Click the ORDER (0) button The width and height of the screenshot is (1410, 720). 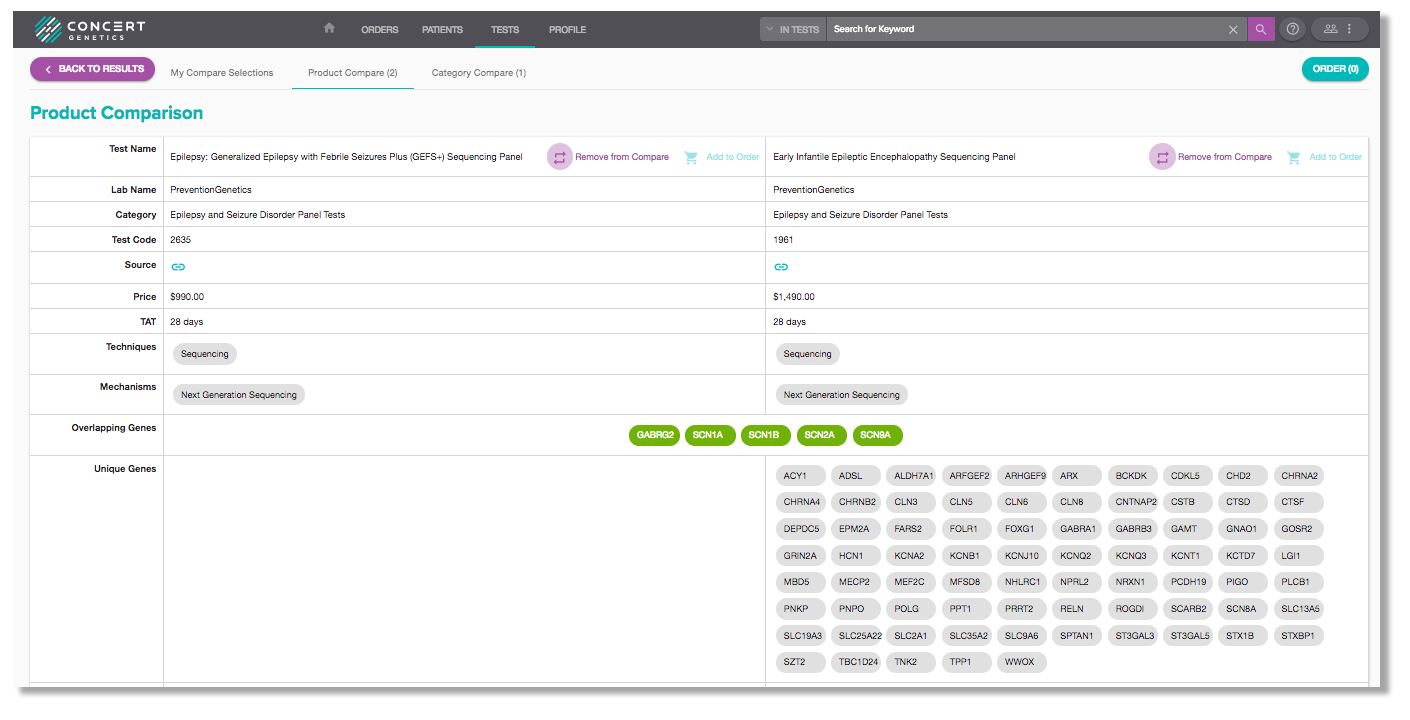[1335, 69]
